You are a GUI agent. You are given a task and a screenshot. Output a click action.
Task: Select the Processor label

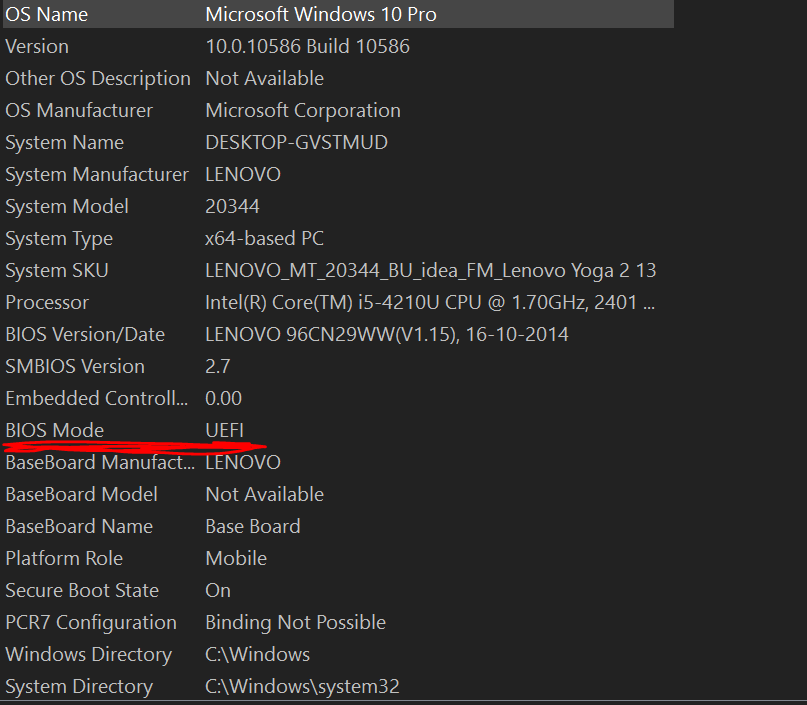click(47, 303)
